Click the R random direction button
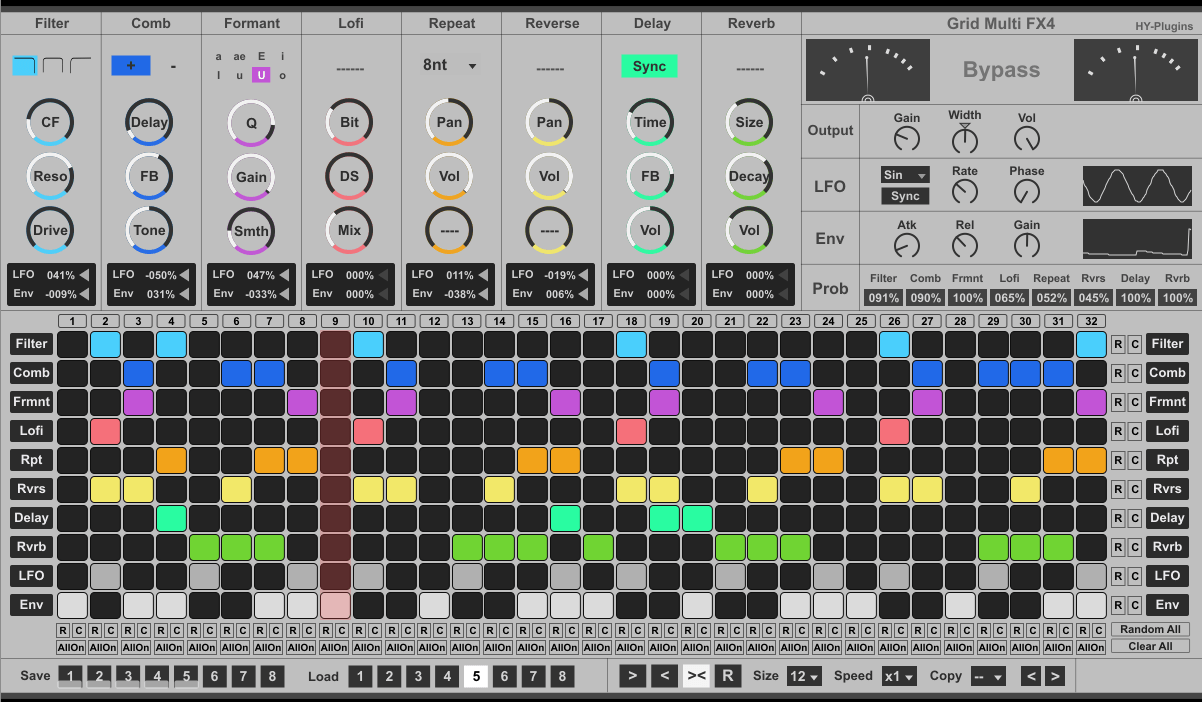This screenshot has height=702, width=1202. (727, 676)
